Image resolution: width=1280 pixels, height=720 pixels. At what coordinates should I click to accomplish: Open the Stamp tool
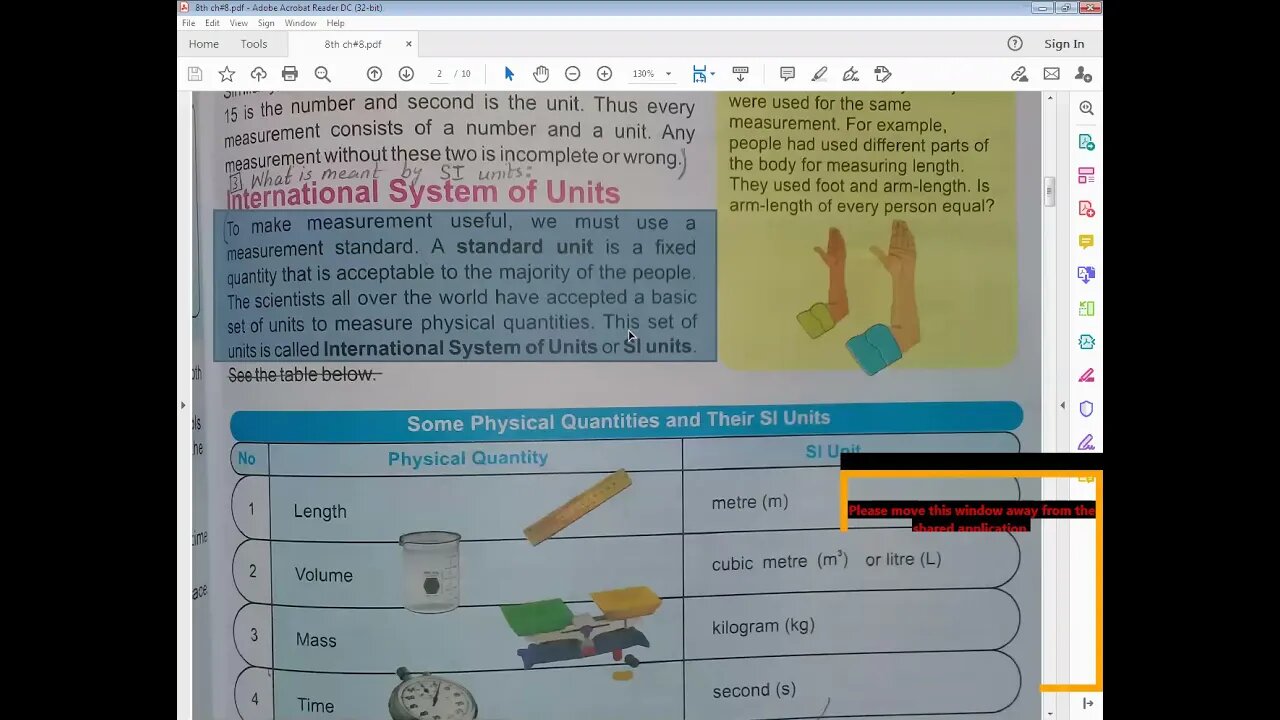pos(882,74)
